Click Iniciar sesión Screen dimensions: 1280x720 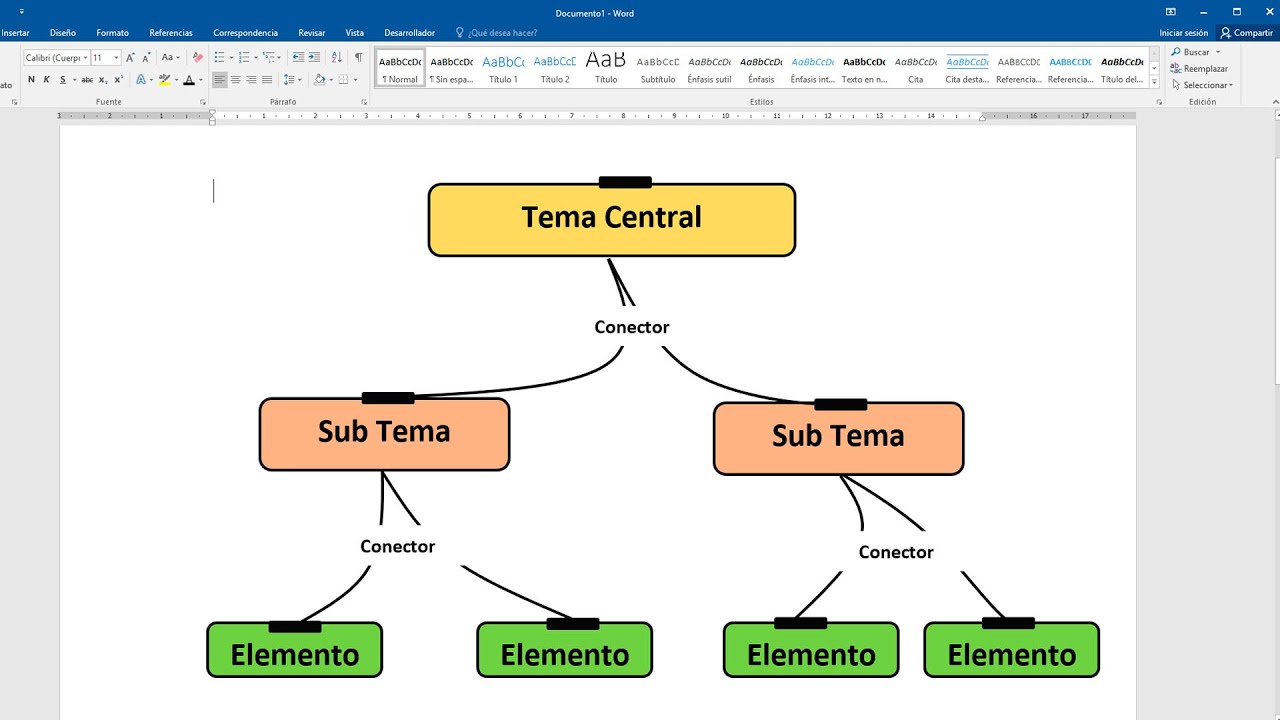[x=1184, y=33]
